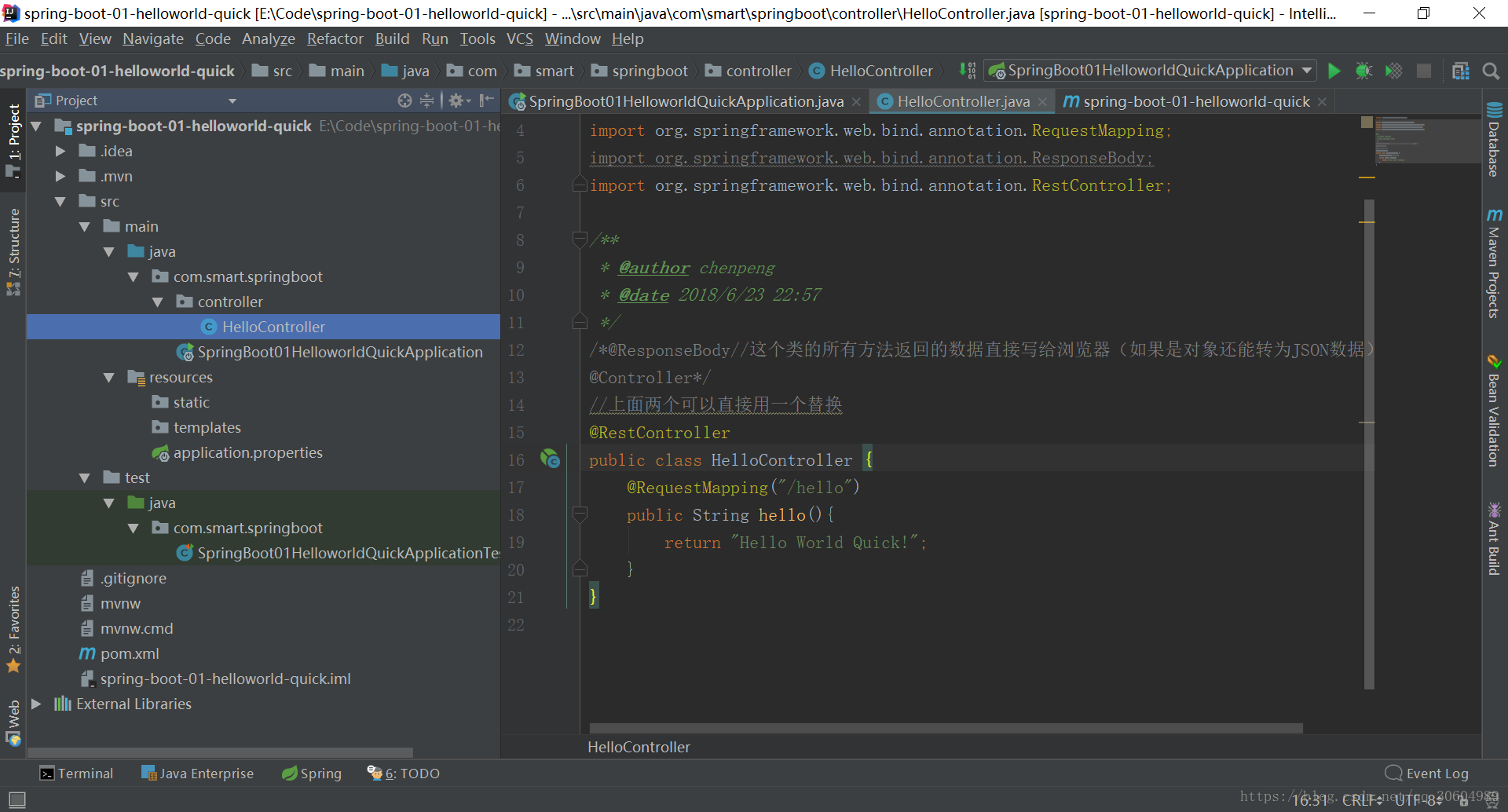Open the VCS menu
This screenshot has width=1508, height=812.
pyautogui.click(x=520, y=38)
